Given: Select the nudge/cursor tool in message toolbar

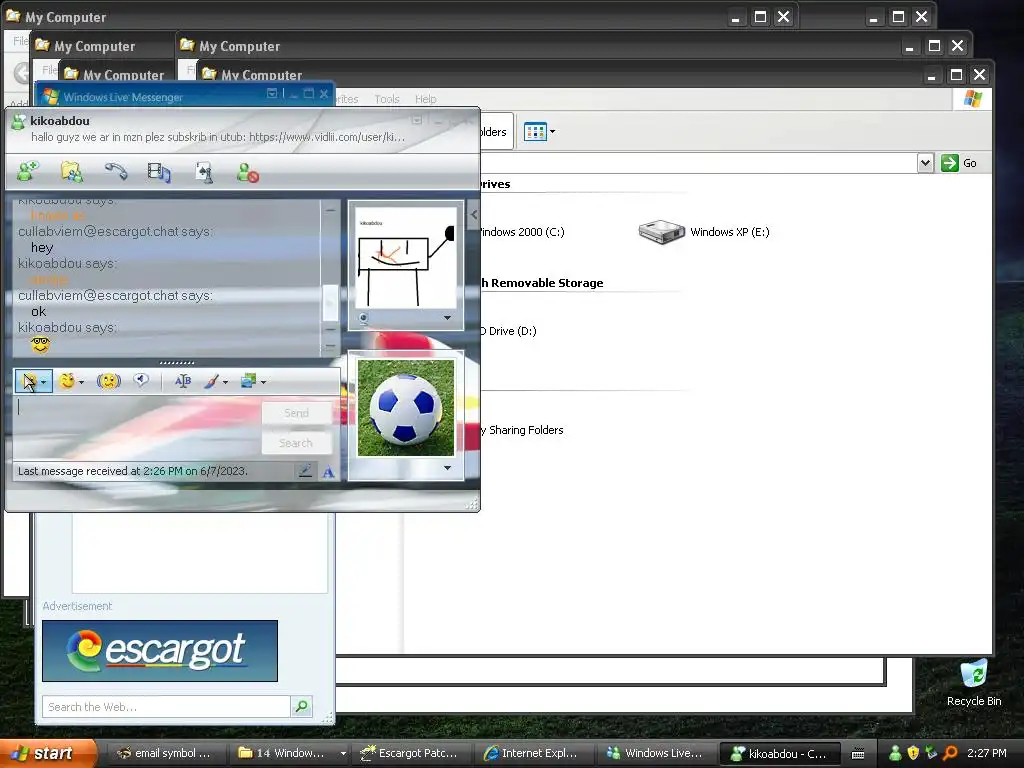Looking at the screenshot, I should coord(29,381).
